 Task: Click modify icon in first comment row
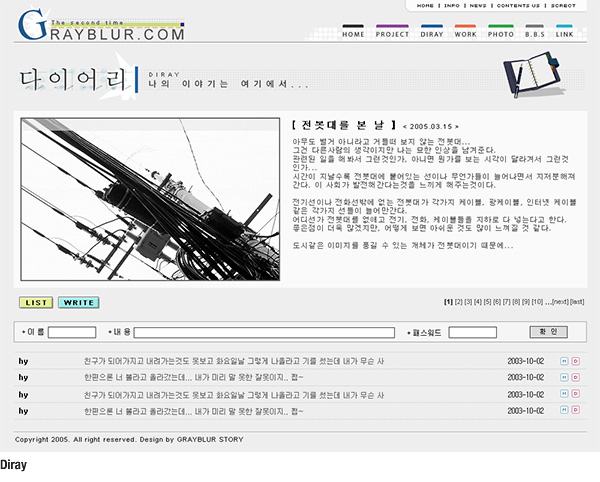pos(564,361)
